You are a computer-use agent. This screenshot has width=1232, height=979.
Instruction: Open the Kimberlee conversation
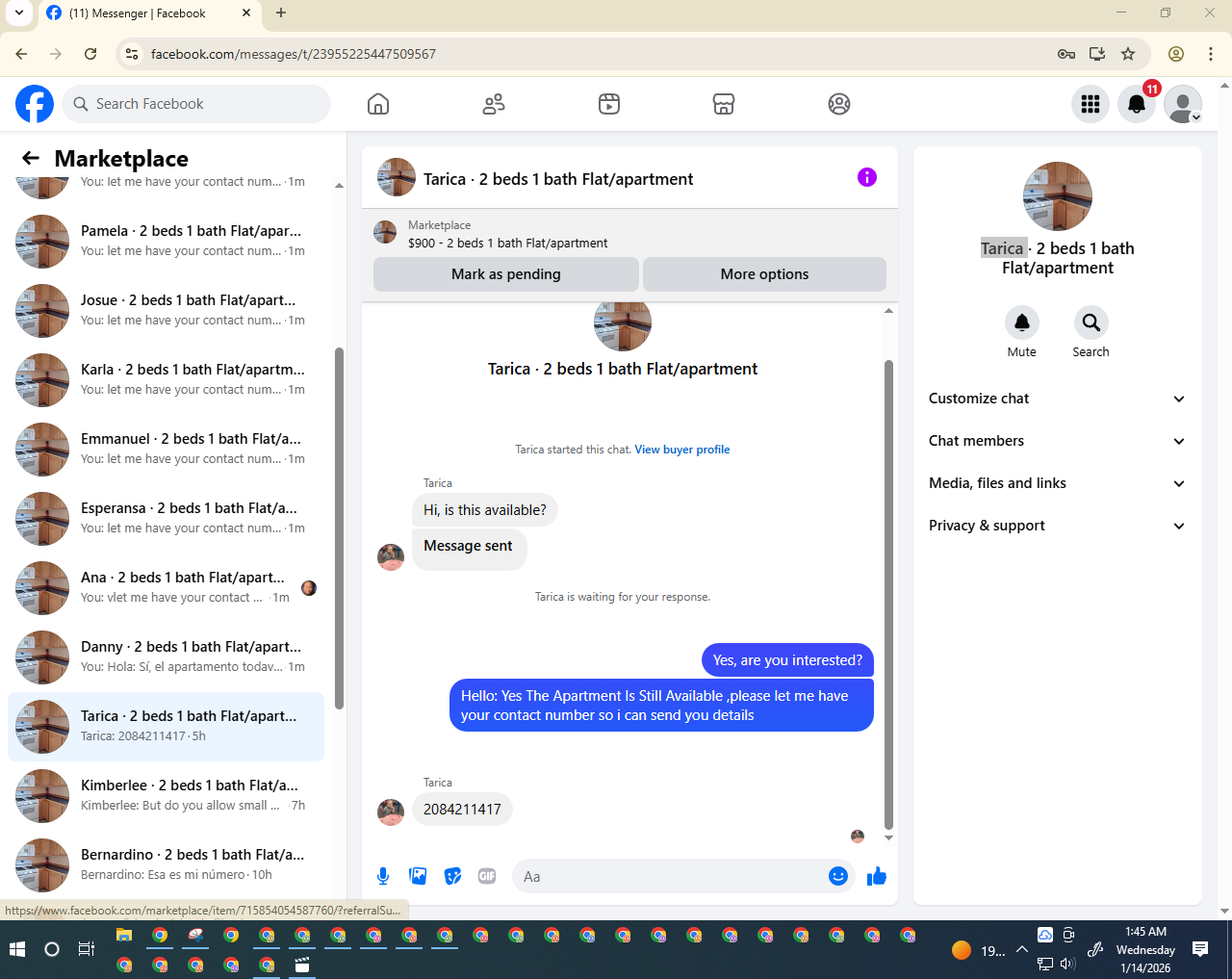click(166, 795)
